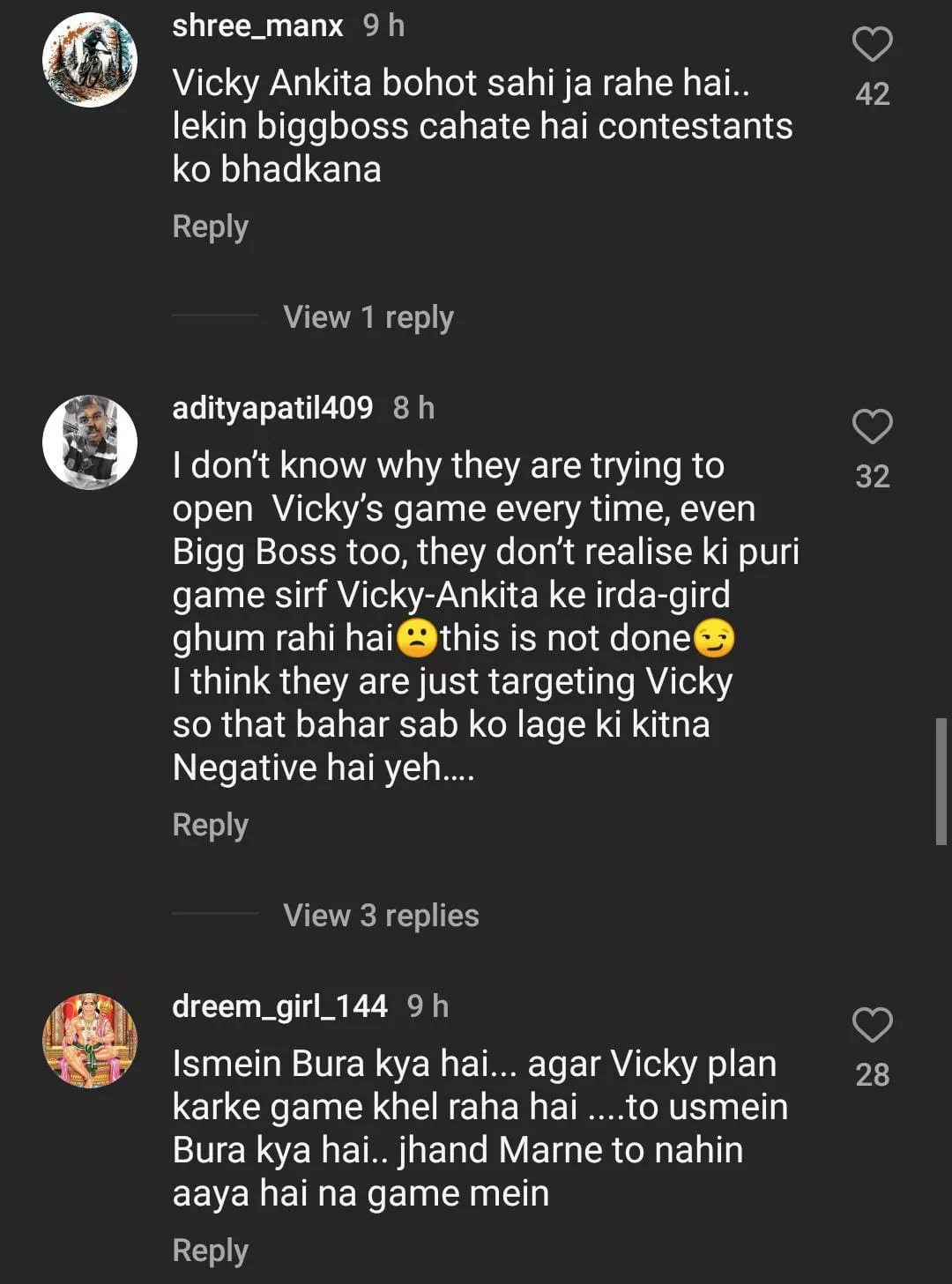Open dreem_girl_144's profile picture
The width and height of the screenshot is (952, 1284).
(x=90, y=1041)
